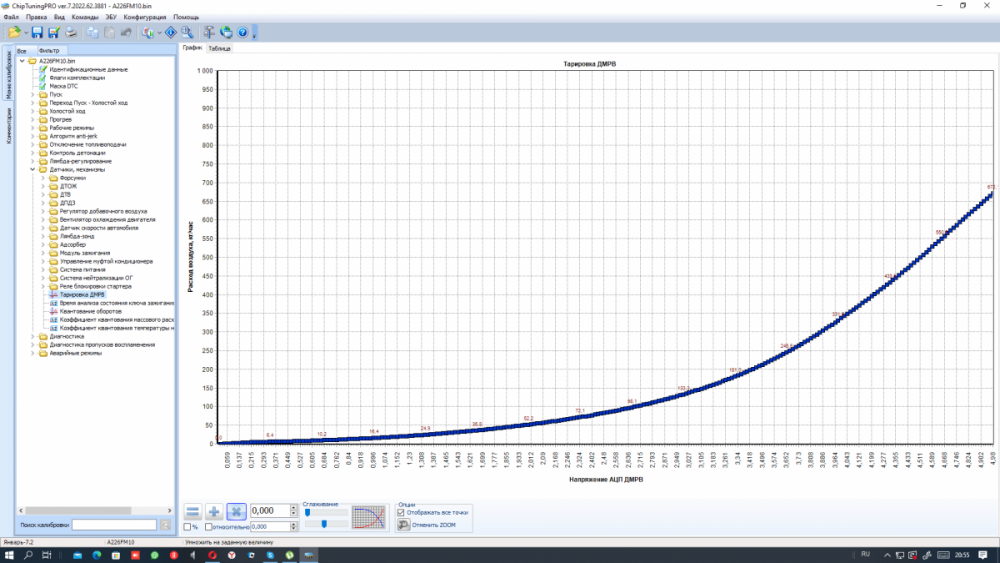
Task: Toggle the 'относительно' checkbox
Action: point(209,526)
